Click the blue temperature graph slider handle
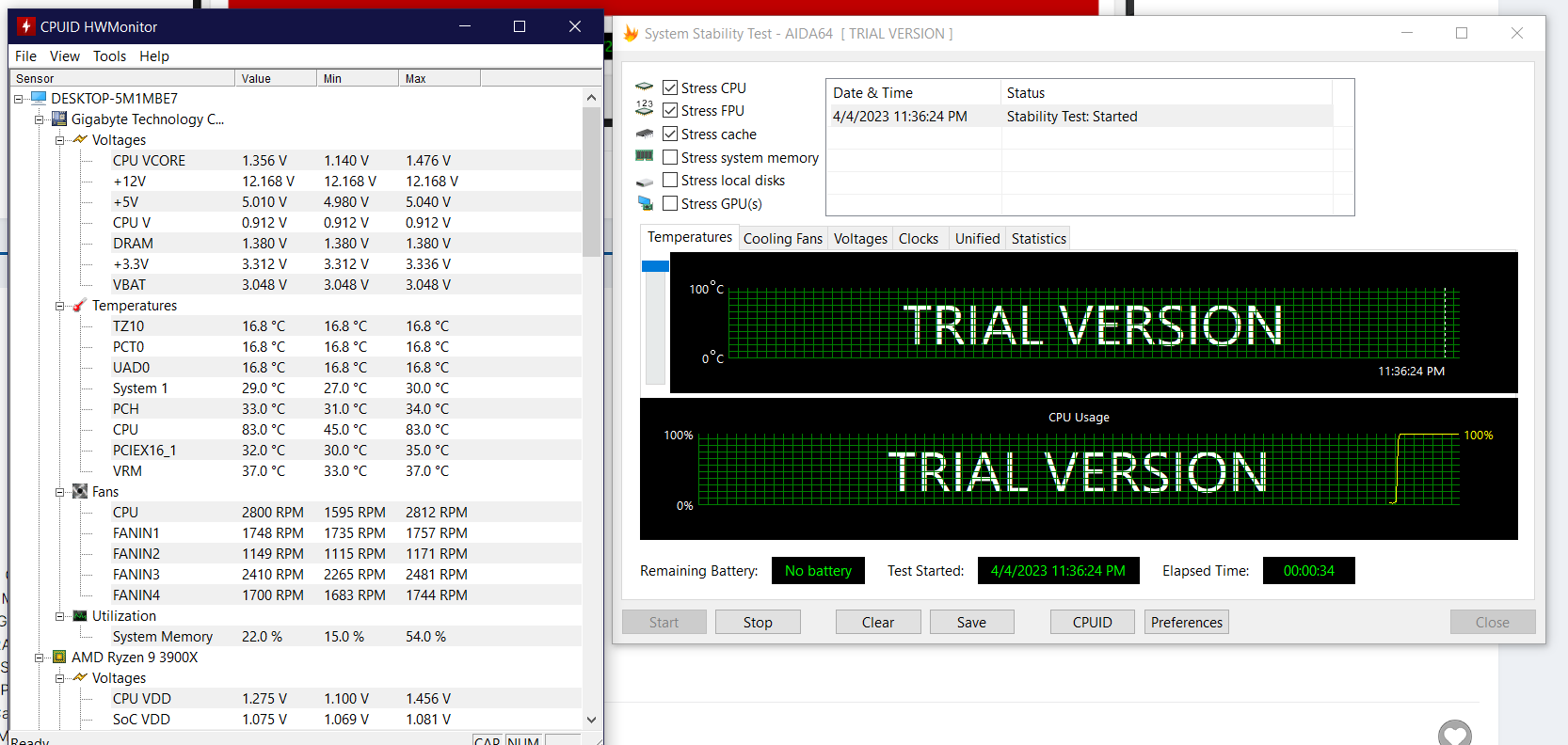1568x745 pixels. 655,266
